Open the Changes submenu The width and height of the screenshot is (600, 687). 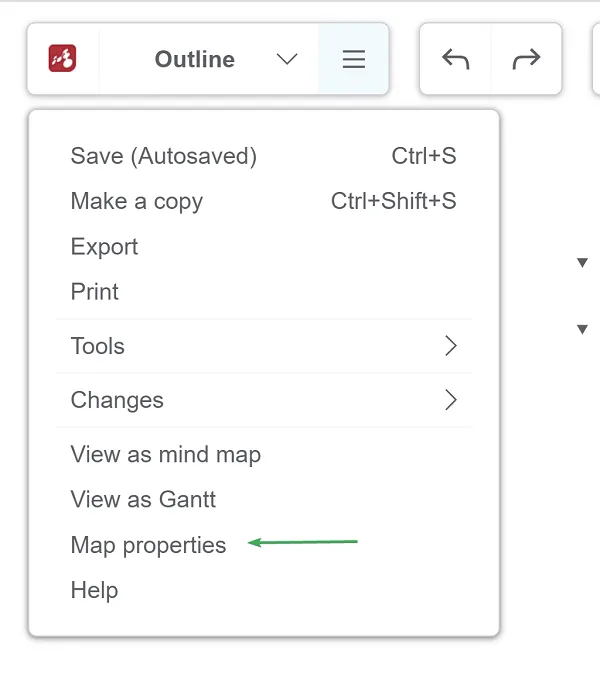117,400
